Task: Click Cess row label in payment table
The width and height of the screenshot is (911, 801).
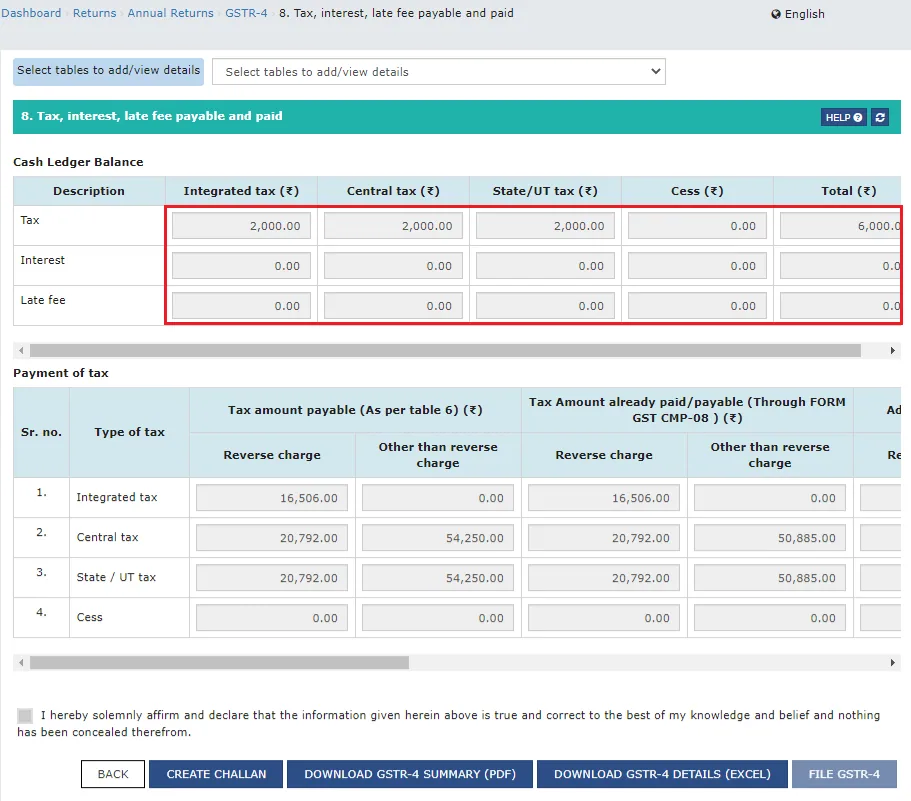Action: pyautogui.click(x=89, y=617)
